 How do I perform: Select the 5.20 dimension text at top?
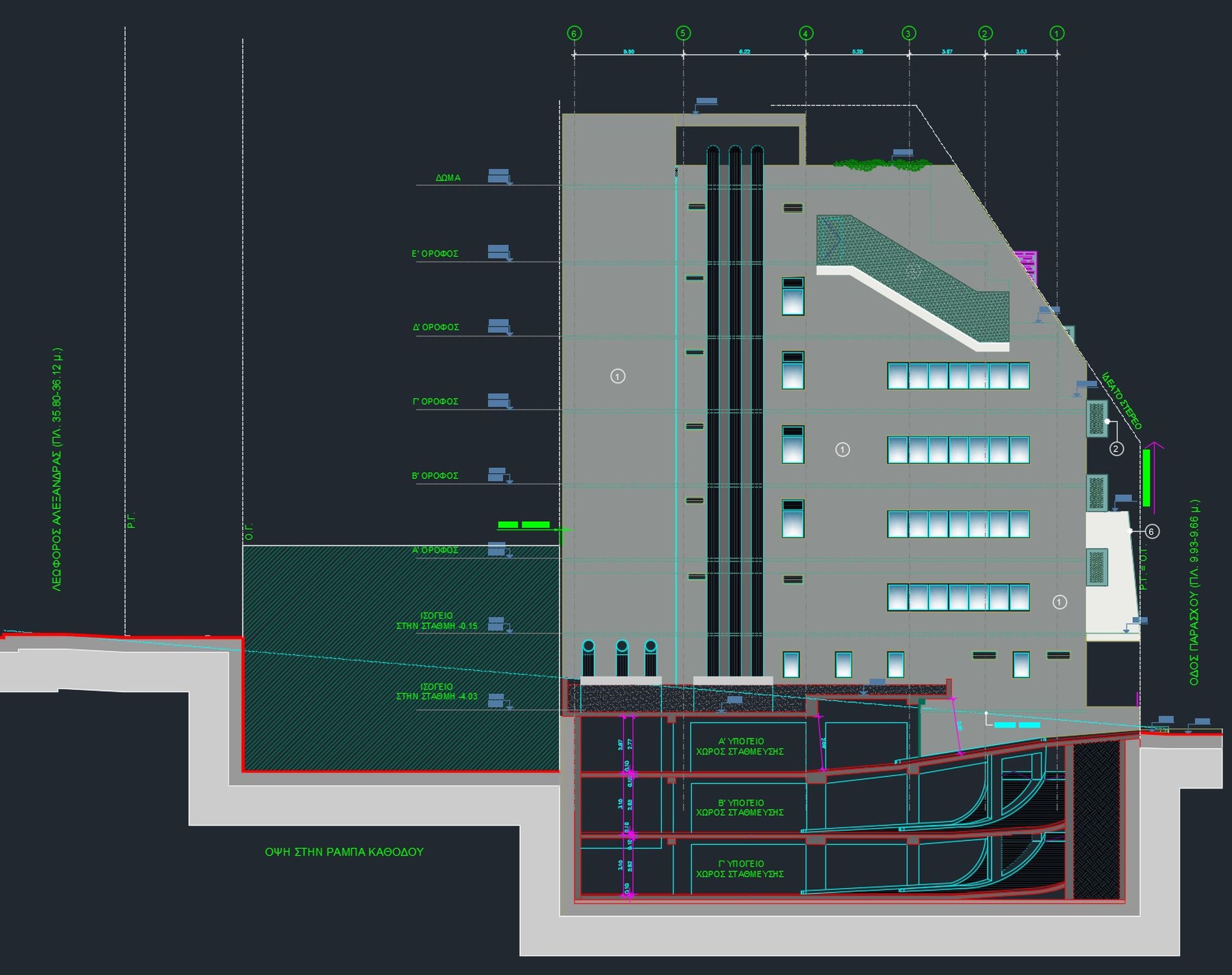click(857, 52)
